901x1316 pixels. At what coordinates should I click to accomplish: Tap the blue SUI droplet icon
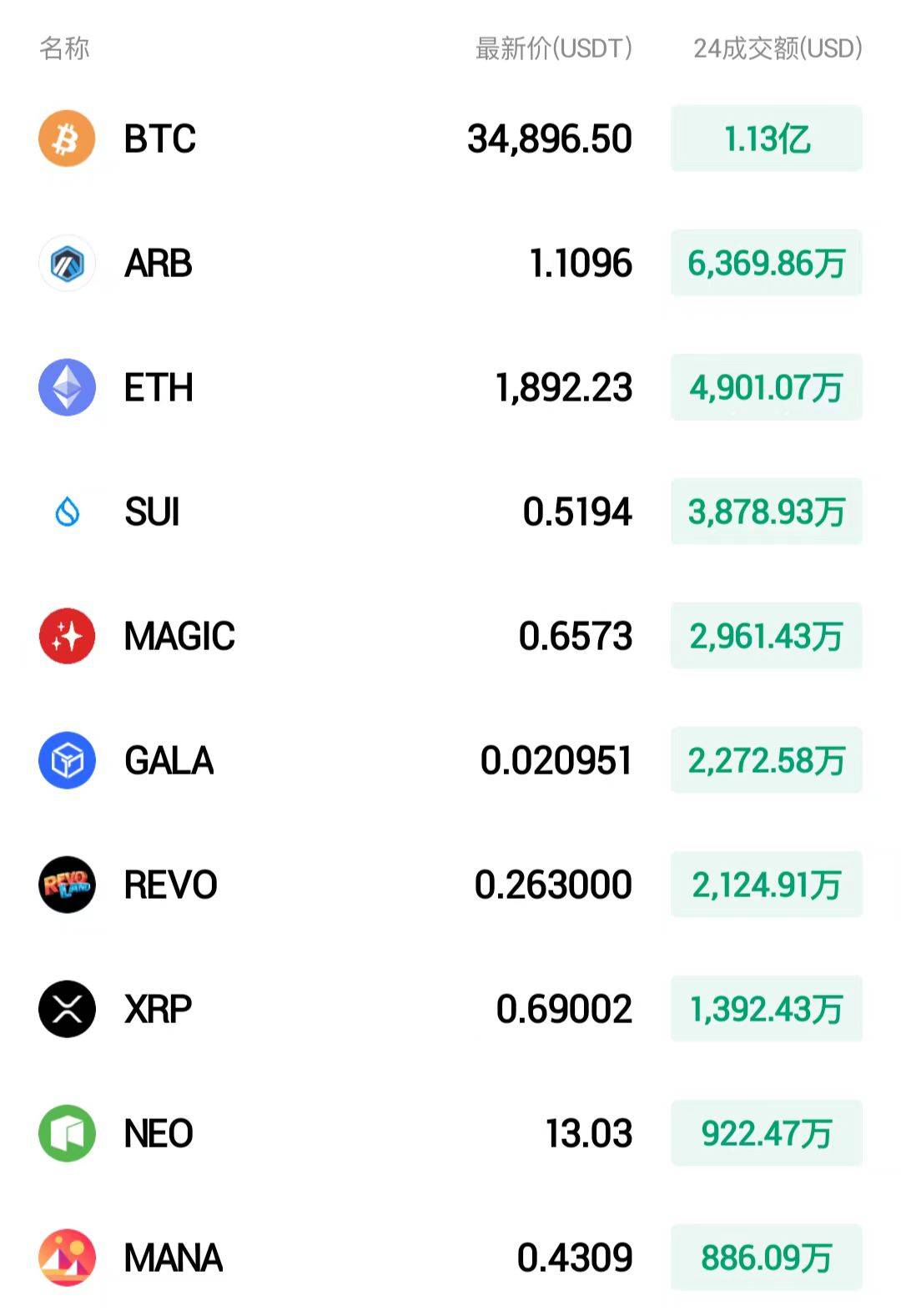[x=67, y=512]
